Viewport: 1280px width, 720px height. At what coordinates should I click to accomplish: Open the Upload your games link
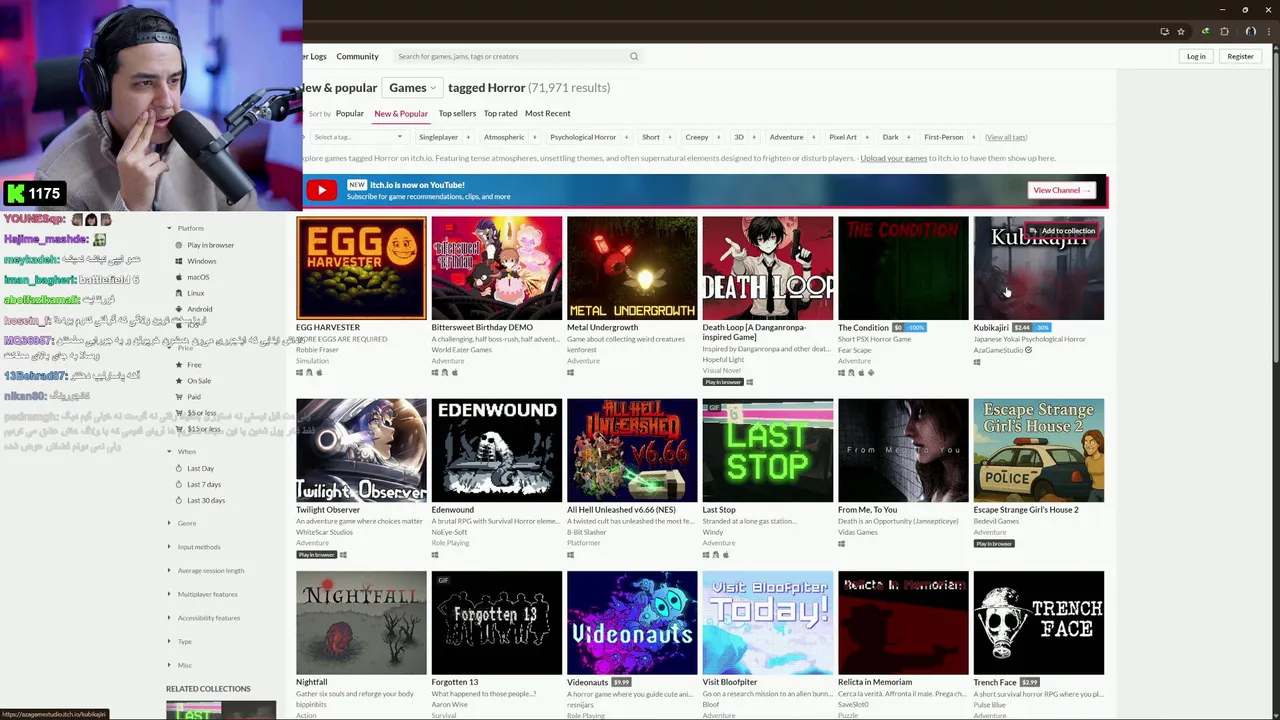click(894, 158)
